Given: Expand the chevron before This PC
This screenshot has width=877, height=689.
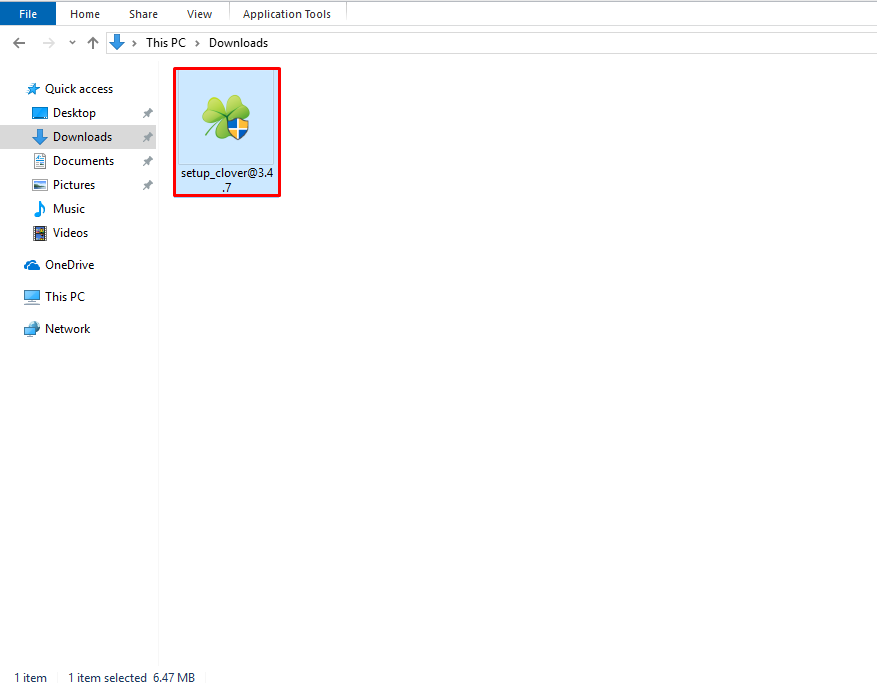Looking at the screenshot, I should (x=134, y=43).
